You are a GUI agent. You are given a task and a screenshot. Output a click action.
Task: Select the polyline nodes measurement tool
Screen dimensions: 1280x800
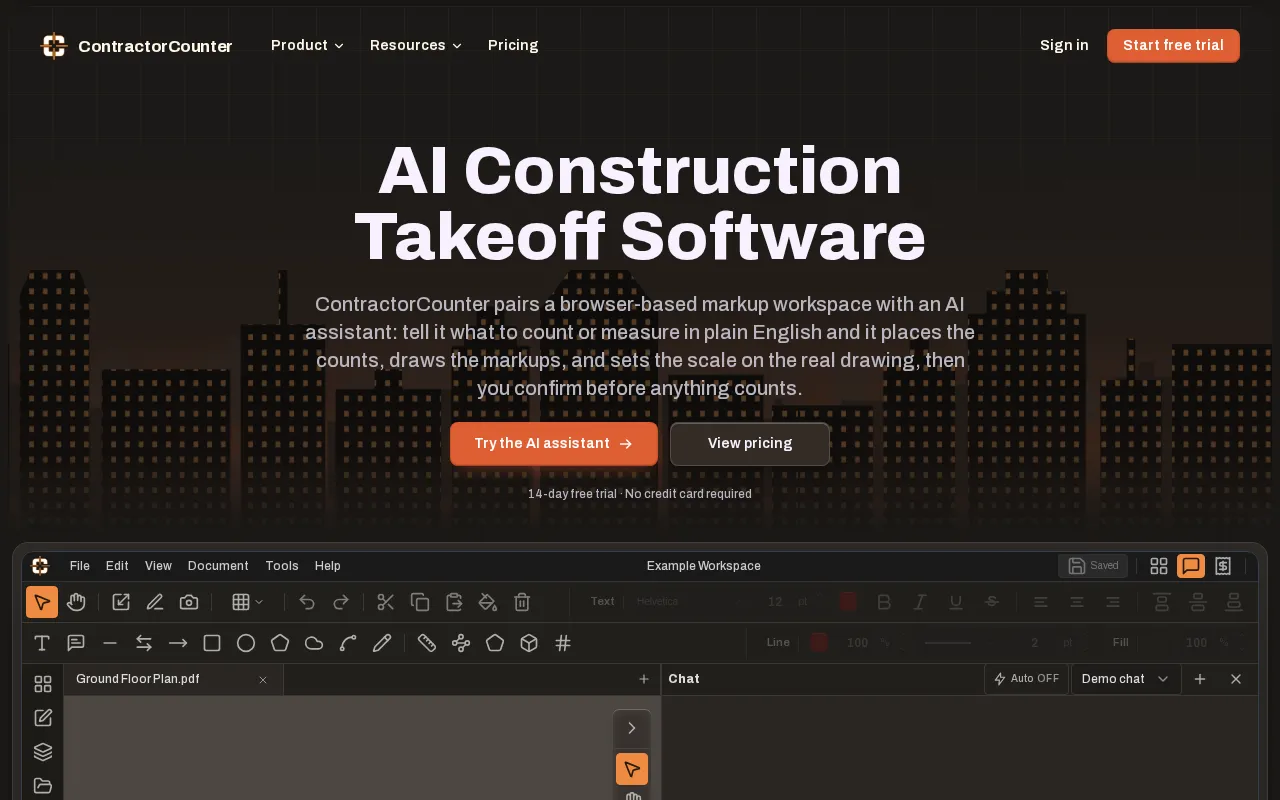(461, 643)
